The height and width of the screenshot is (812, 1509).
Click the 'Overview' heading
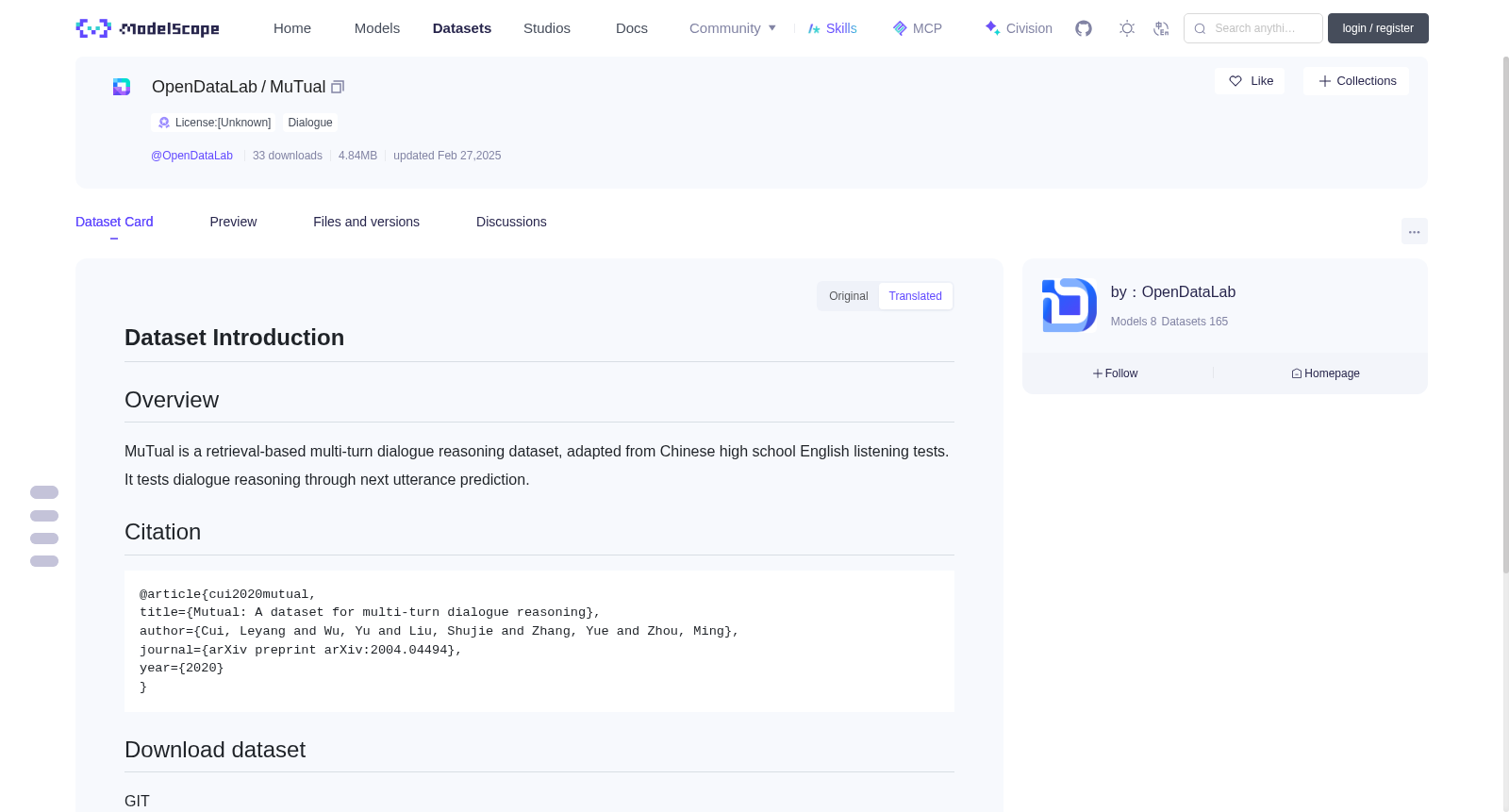pyautogui.click(x=172, y=400)
